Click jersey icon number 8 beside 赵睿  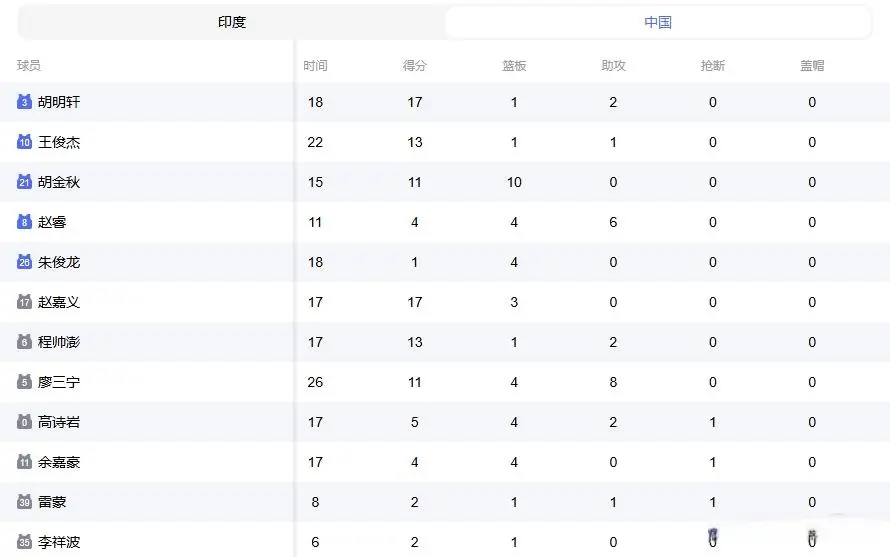coord(25,222)
